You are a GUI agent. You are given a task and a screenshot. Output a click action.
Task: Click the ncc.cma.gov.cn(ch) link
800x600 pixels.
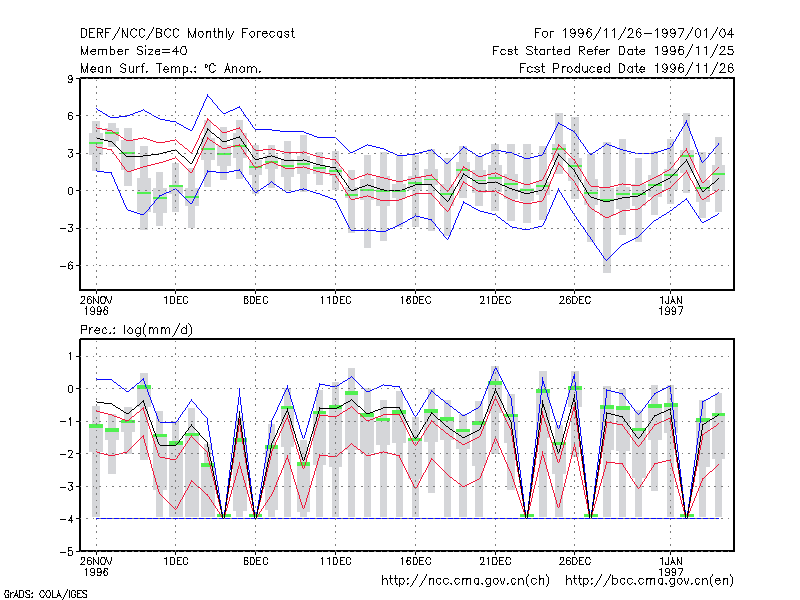tap(465, 581)
